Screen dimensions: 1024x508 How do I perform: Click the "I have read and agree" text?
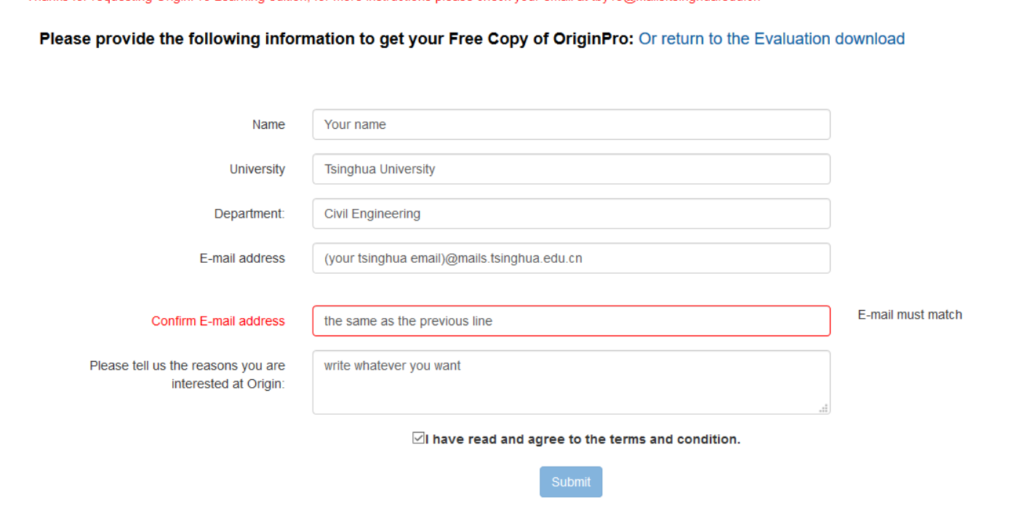[583, 439]
